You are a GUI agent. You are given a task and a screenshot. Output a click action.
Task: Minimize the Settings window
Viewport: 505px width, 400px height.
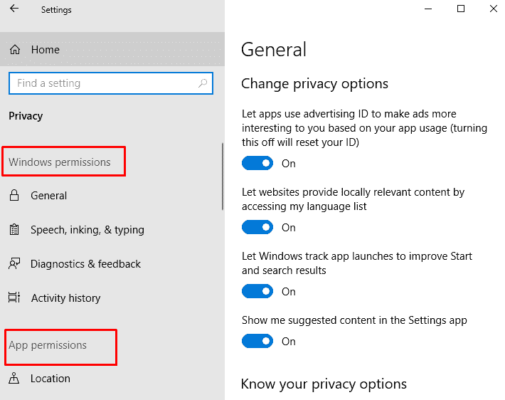428,9
